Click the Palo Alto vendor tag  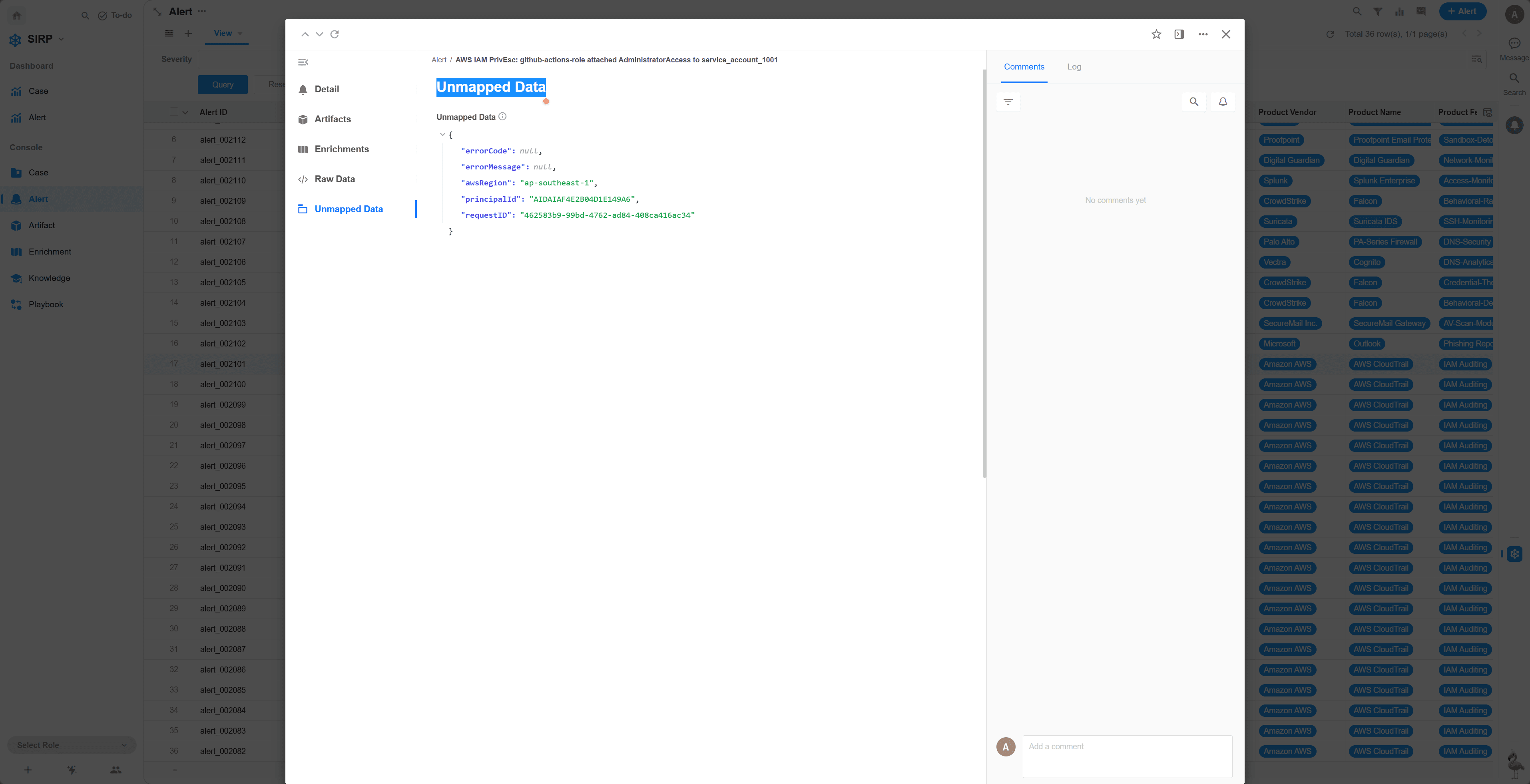pyautogui.click(x=1279, y=242)
